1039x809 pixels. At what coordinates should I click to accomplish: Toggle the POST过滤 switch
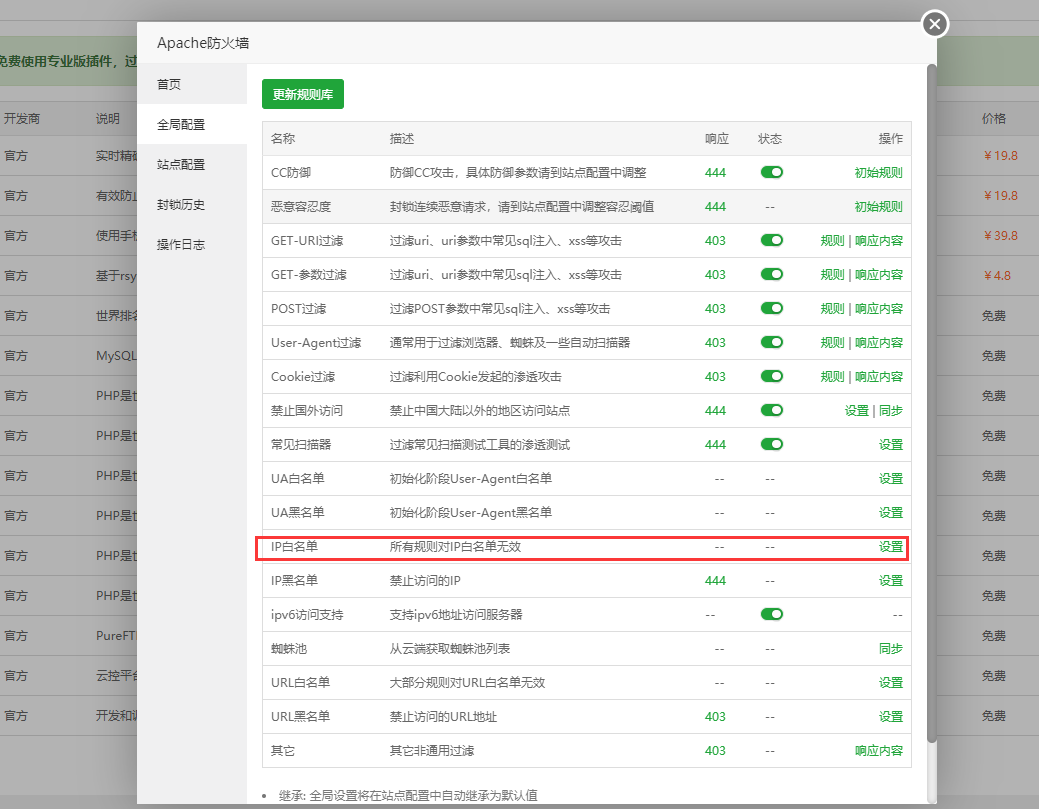(x=772, y=308)
